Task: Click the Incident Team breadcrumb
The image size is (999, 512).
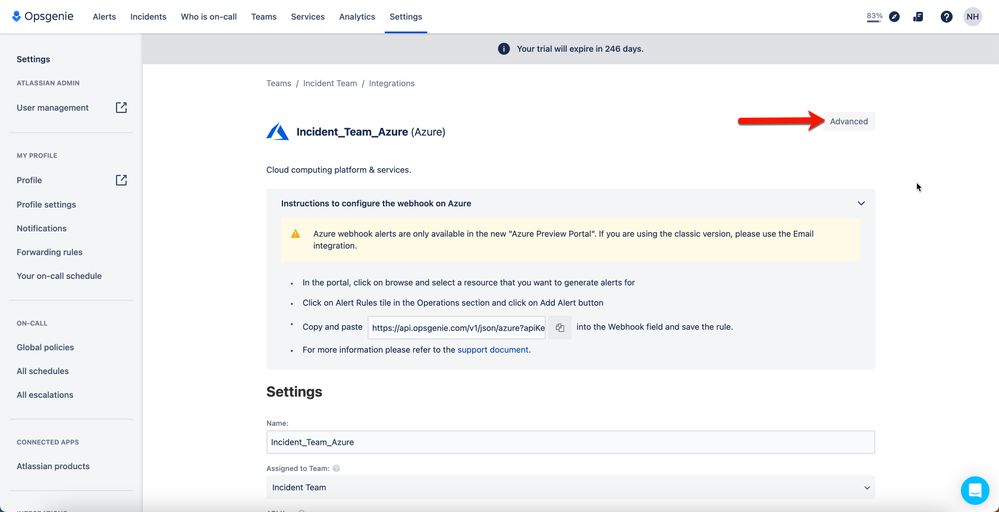Action: coord(330,83)
